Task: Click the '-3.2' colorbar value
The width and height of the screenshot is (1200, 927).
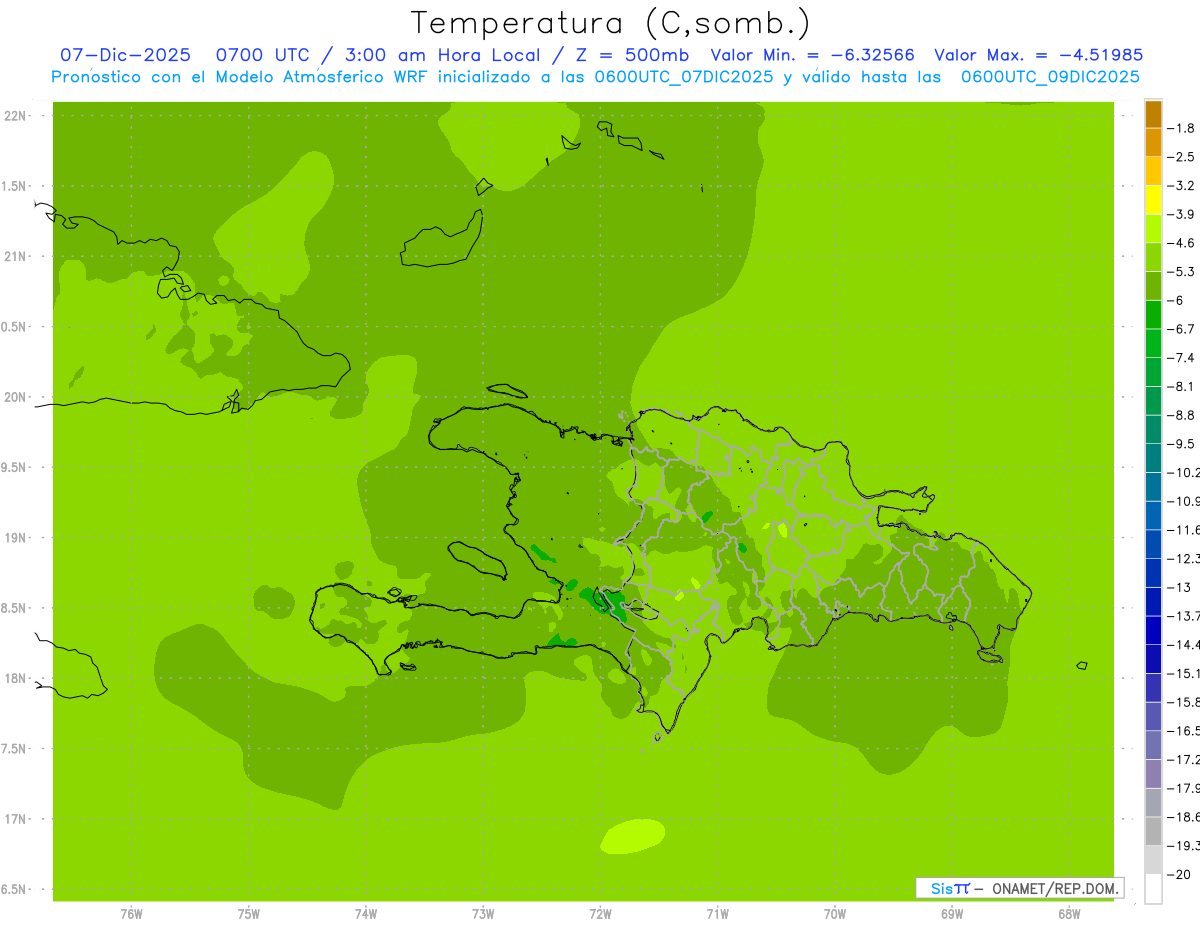Action: coord(1182,186)
